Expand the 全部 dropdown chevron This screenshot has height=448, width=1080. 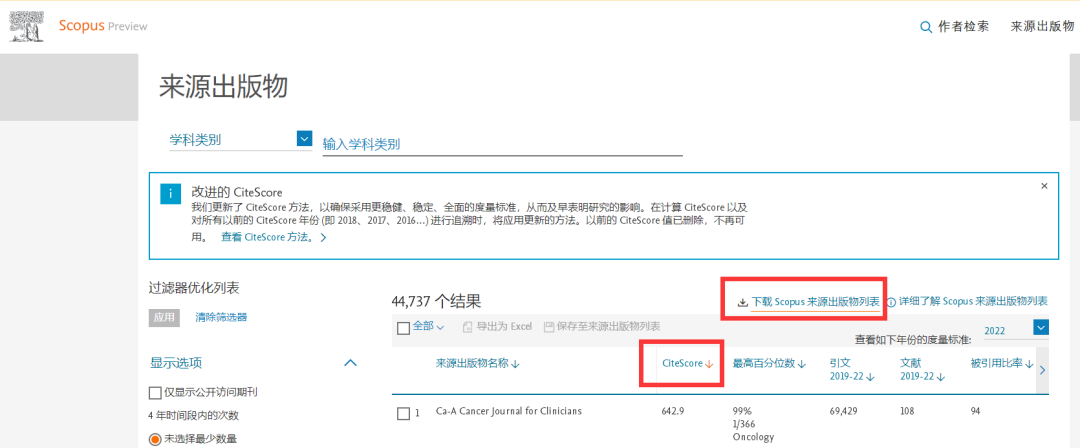click(441, 327)
